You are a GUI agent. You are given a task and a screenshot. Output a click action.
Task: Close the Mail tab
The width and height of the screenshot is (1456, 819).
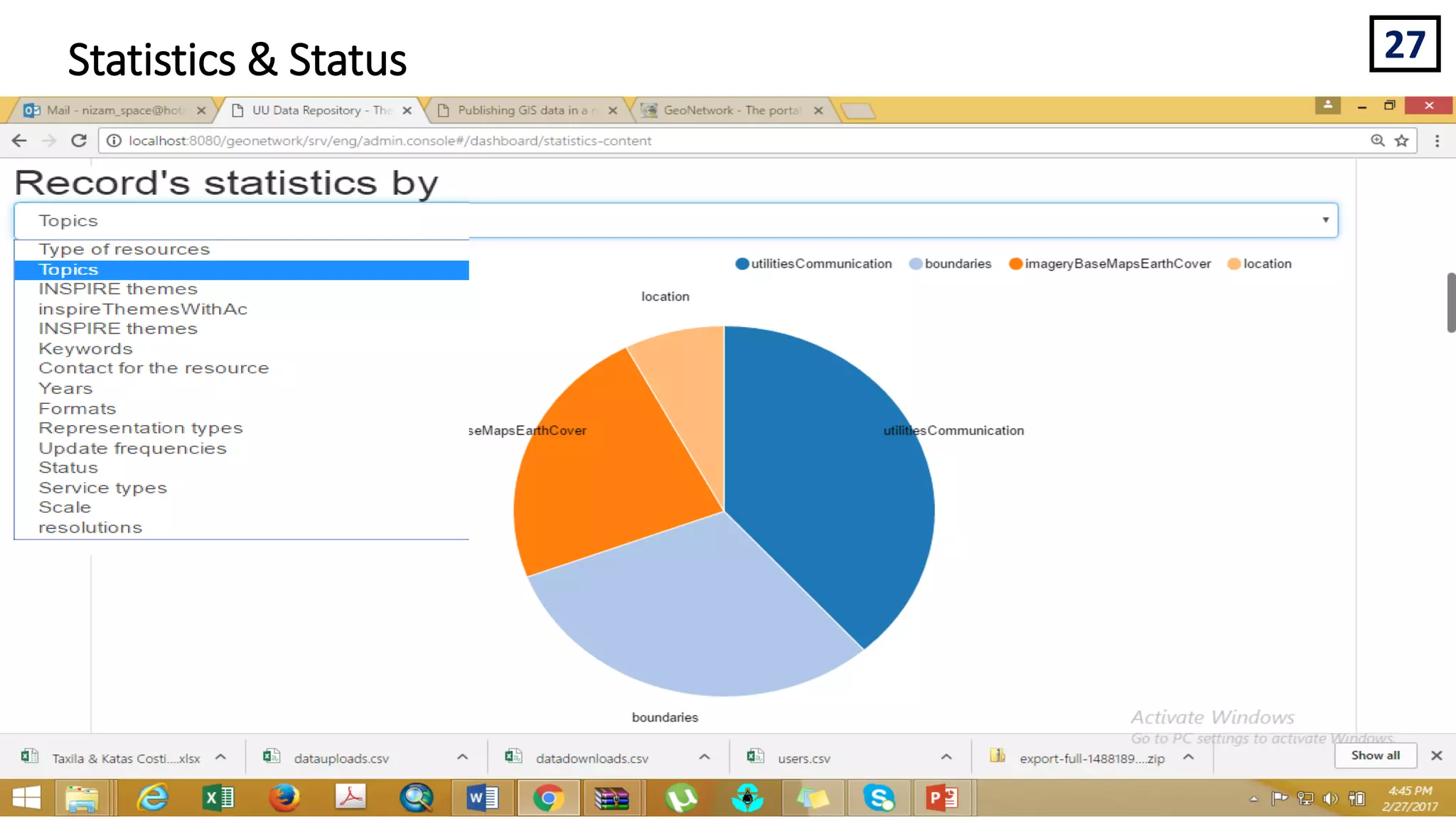pos(201,110)
